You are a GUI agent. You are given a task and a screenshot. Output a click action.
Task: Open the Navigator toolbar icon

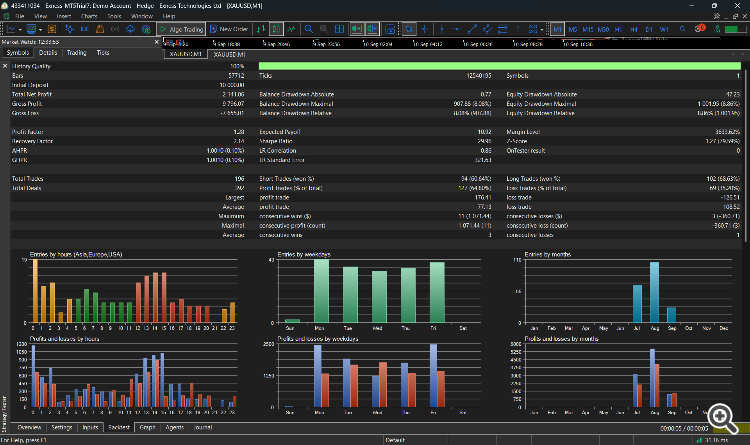pyautogui.click(x=69, y=29)
